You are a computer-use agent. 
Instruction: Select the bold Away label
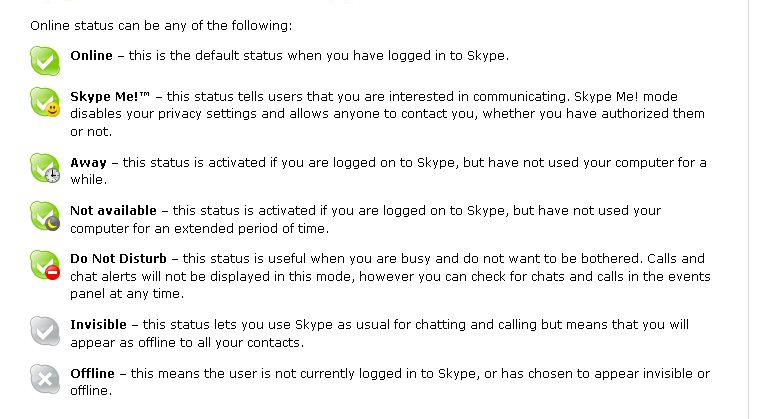88,163
